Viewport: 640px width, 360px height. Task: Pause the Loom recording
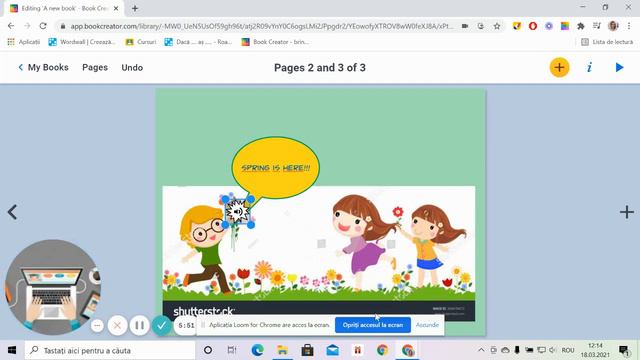pos(139,325)
